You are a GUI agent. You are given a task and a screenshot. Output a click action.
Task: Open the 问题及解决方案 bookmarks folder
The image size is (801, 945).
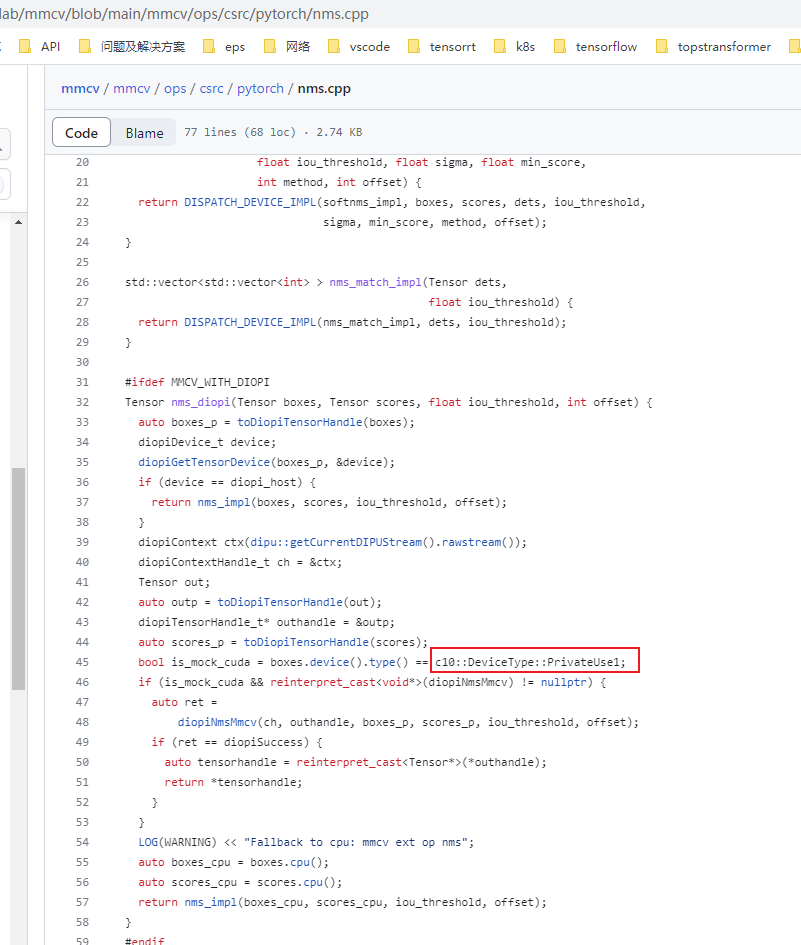pos(144,46)
